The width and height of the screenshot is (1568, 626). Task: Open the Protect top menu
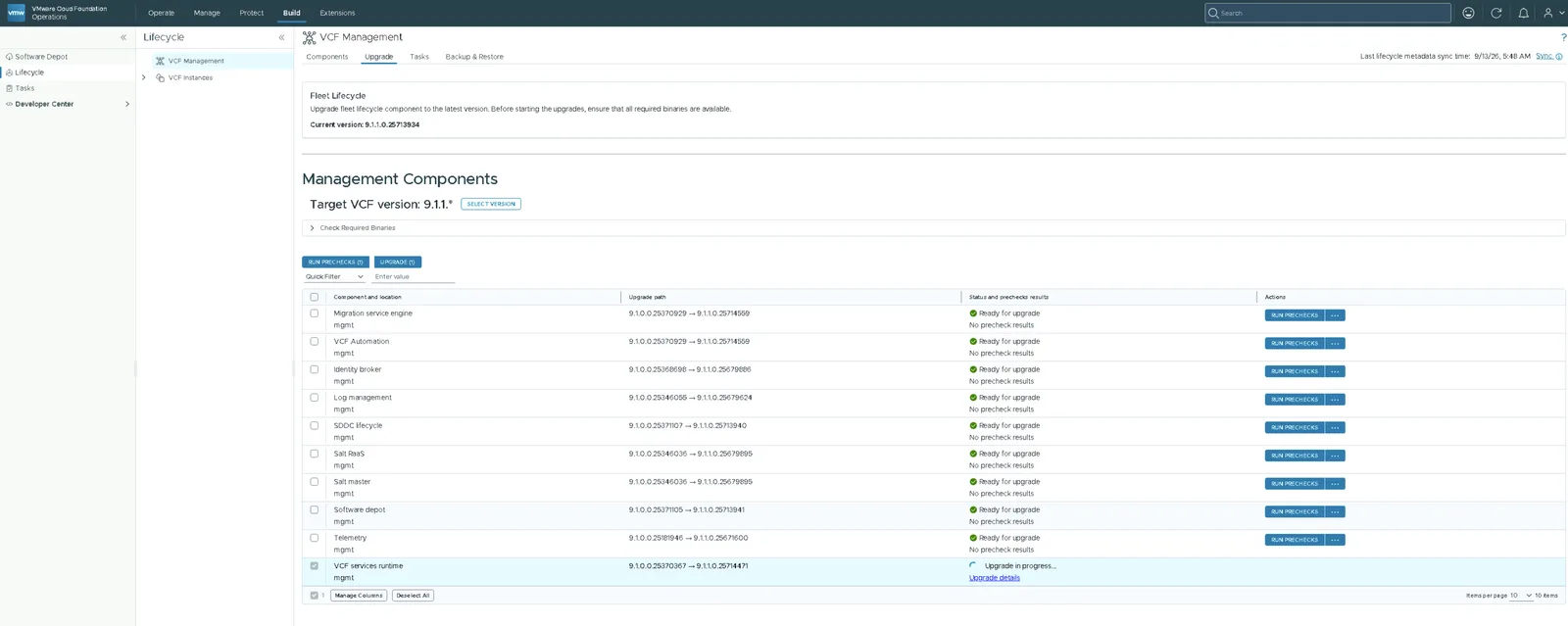tap(252, 13)
